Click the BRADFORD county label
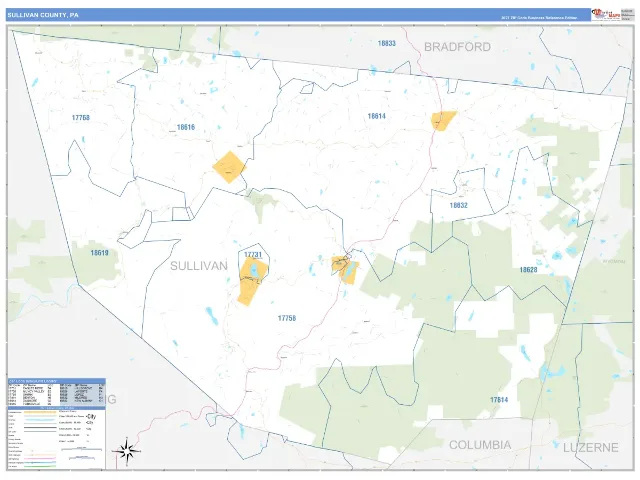640x480 pixels. point(457,47)
